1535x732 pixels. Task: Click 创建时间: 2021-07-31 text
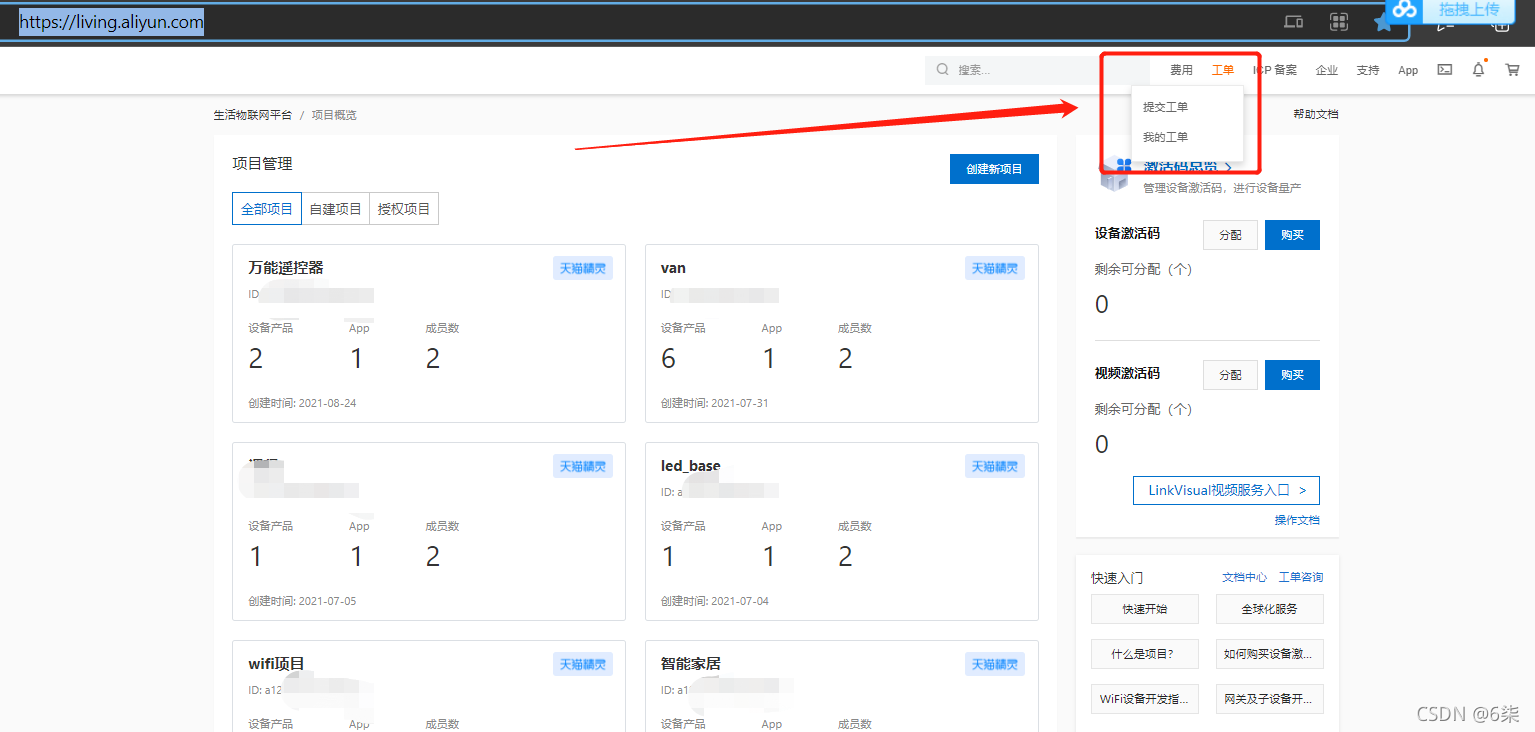click(x=715, y=403)
